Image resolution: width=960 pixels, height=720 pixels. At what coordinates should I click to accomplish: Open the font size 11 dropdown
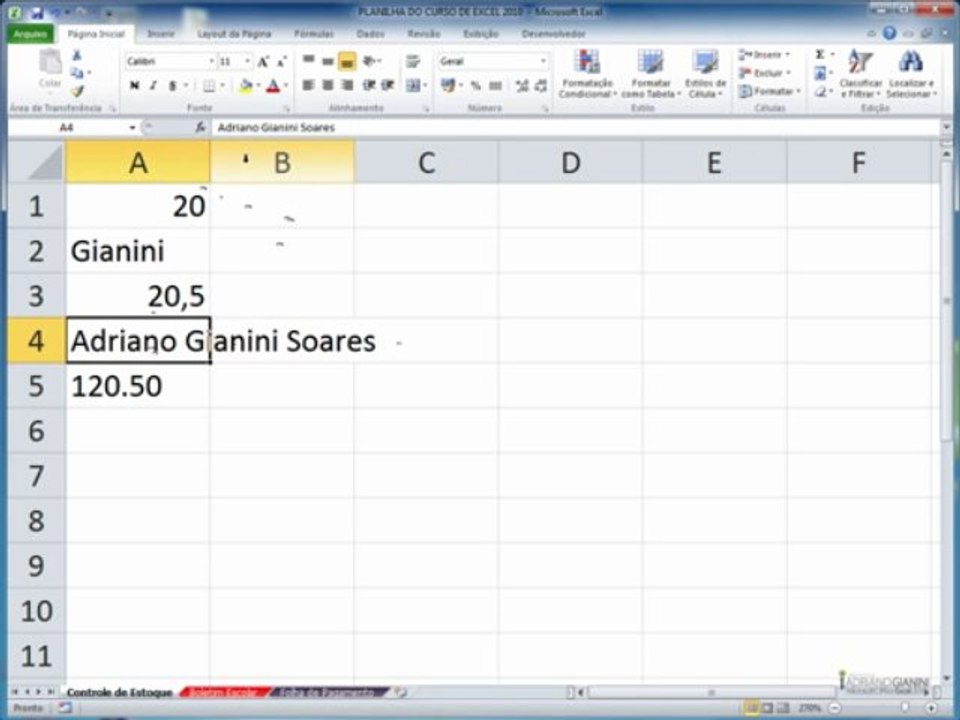click(247, 62)
